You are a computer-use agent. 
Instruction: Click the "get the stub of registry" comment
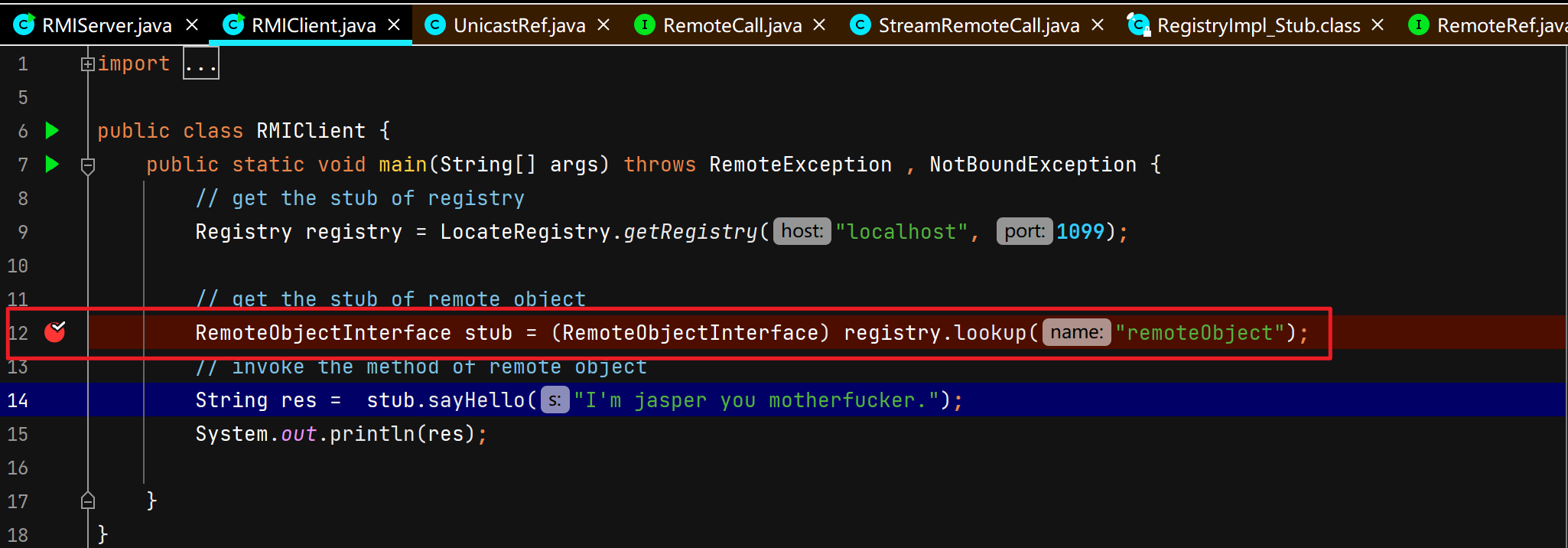(x=360, y=198)
